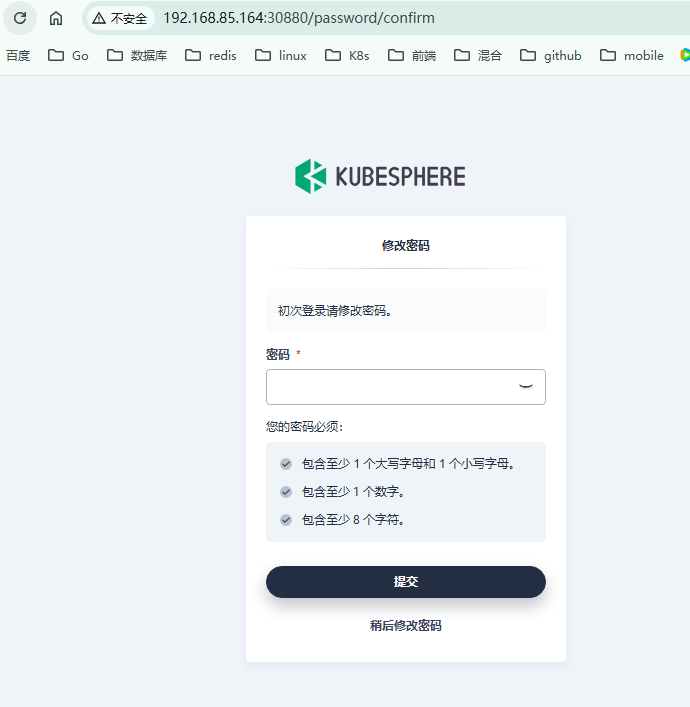Focus the 密码 password input field
This screenshot has width=690, height=707.
pos(405,387)
